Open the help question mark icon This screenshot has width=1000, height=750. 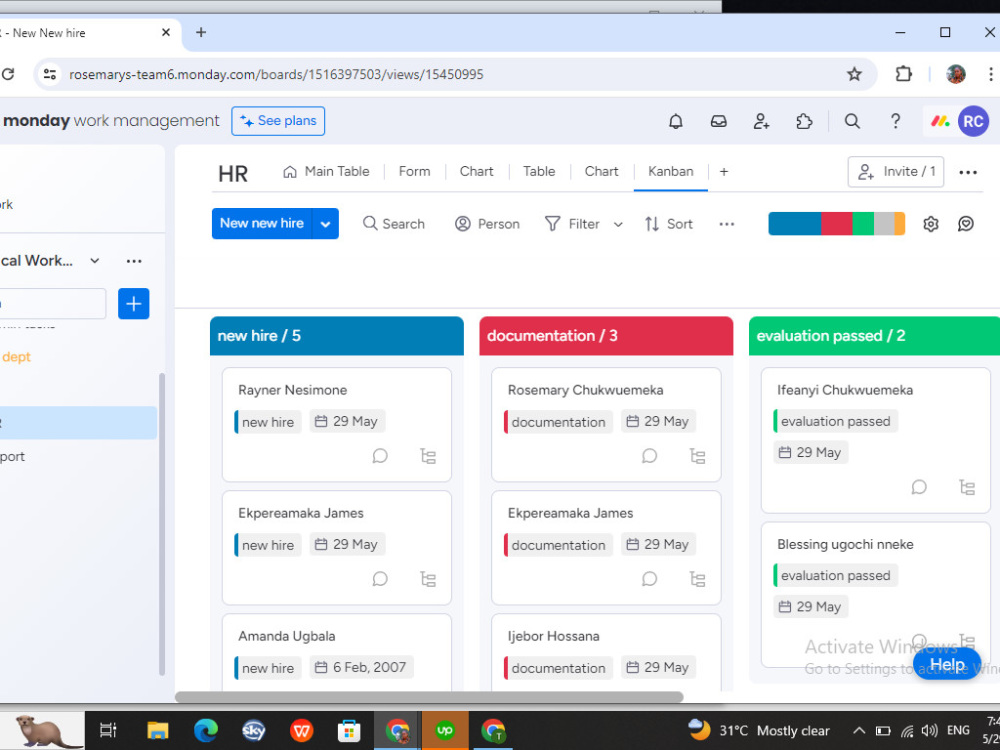[895, 121]
